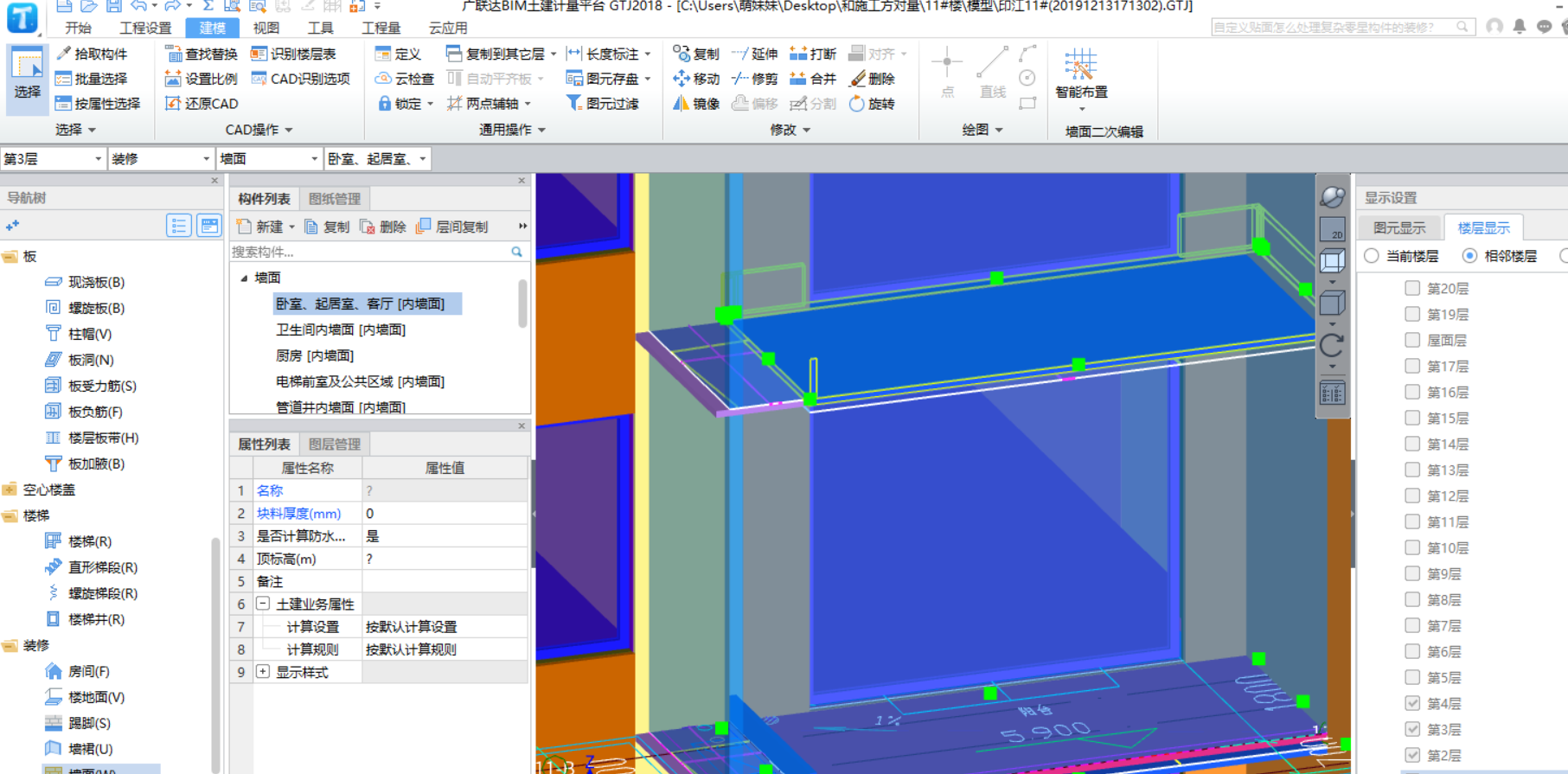Click 还原CAD restore tool

click(x=201, y=104)
